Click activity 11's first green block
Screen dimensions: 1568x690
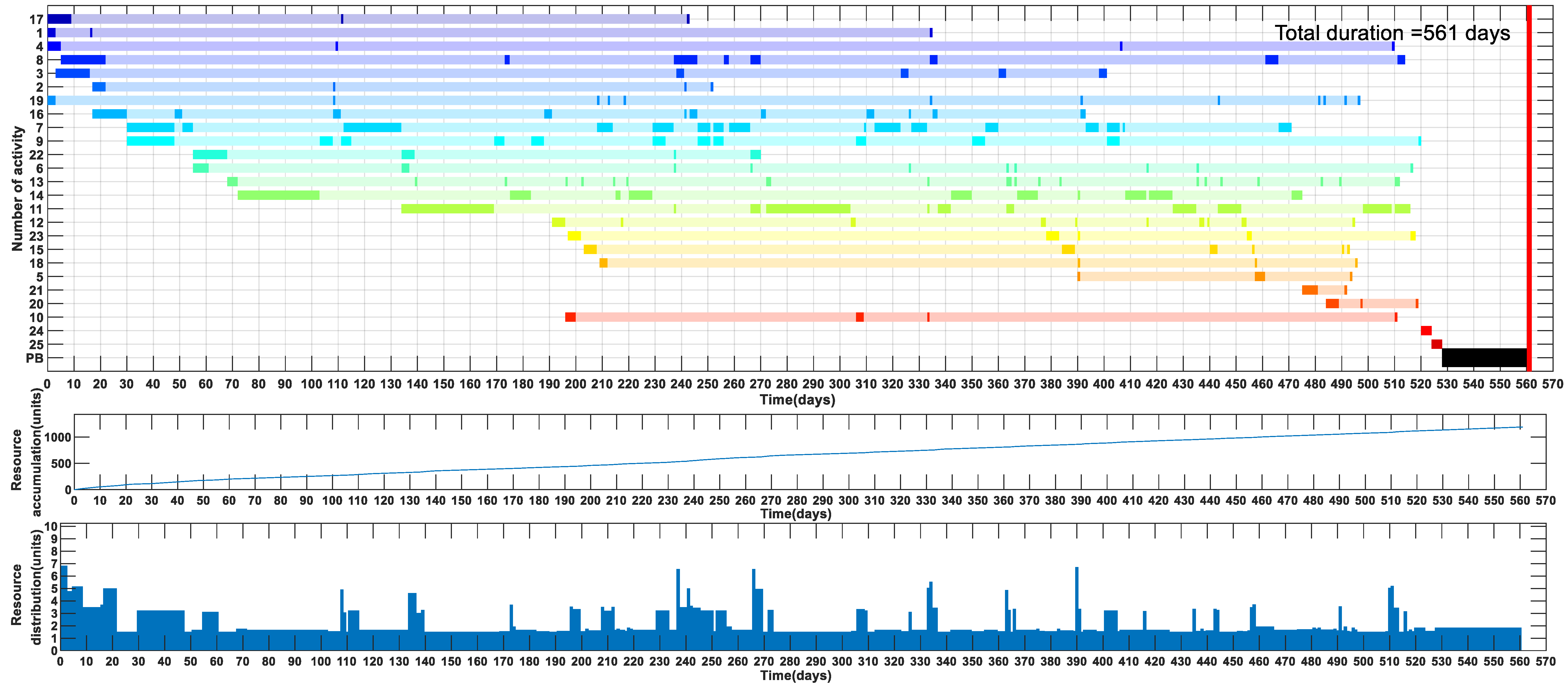[x=447, y=209]
